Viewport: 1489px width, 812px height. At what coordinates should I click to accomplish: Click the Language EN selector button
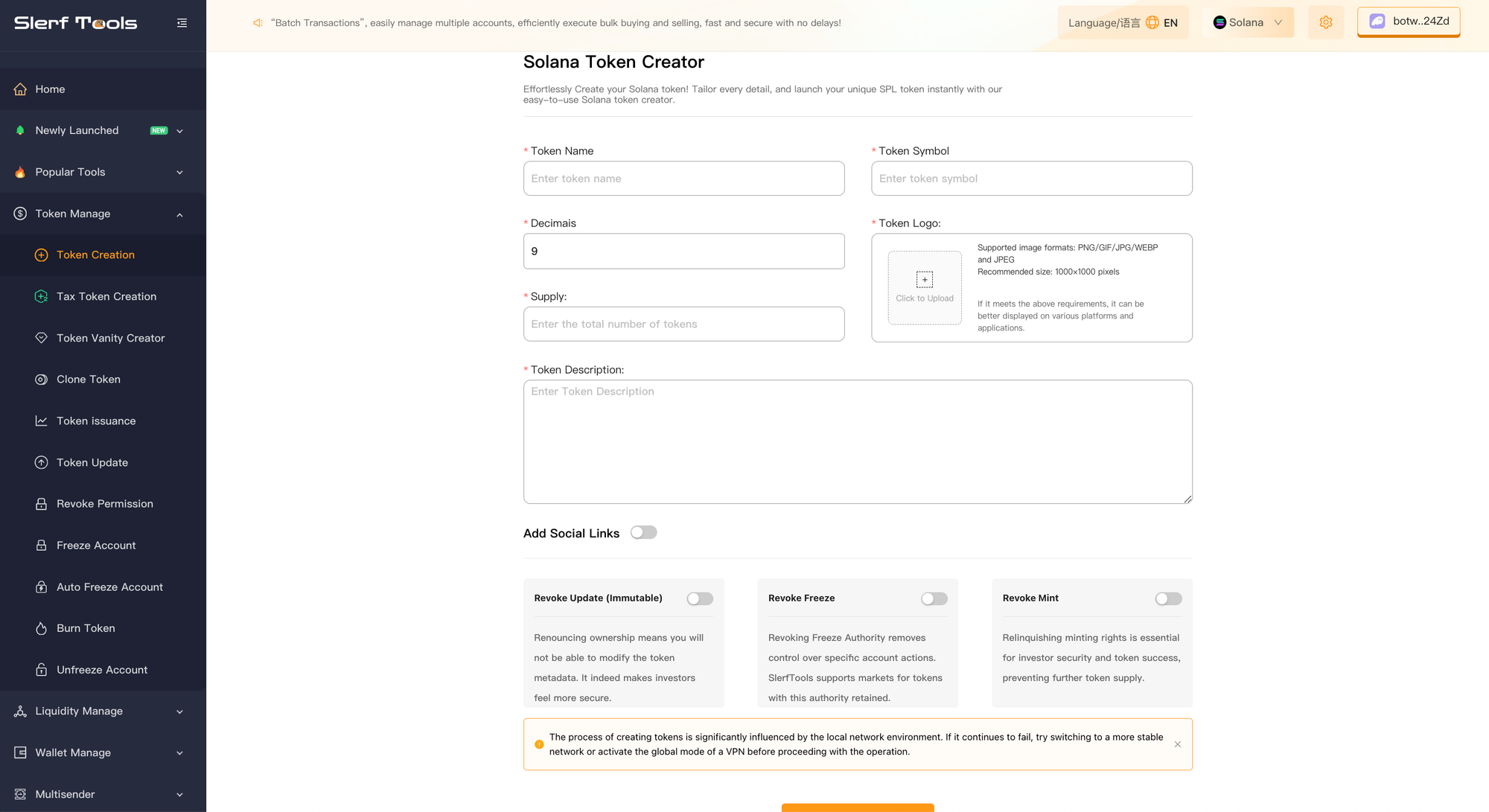pyautogui.click(x=1122, y=22)
